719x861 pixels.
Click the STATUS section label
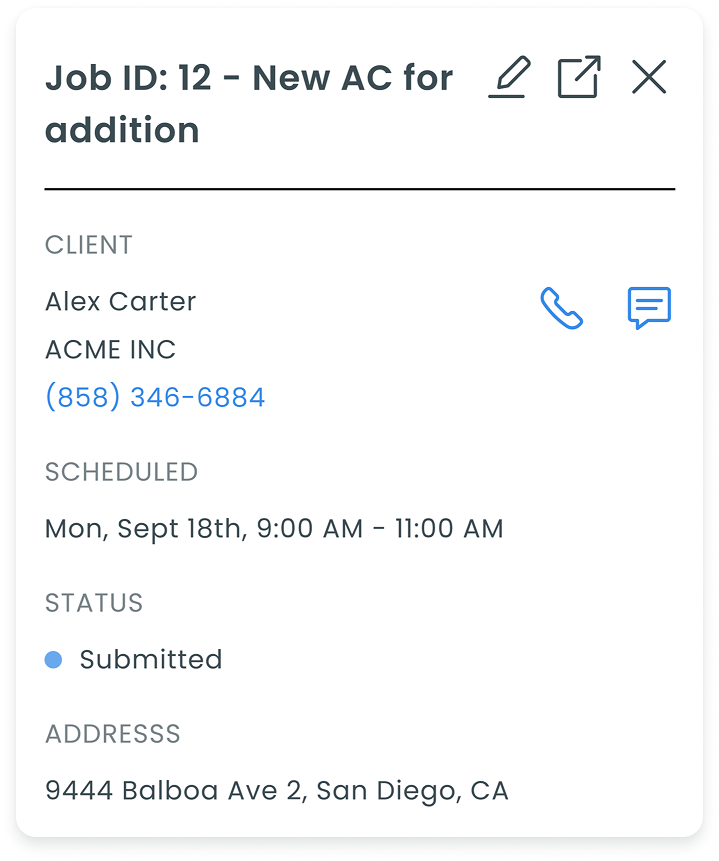tap(94, 603)
